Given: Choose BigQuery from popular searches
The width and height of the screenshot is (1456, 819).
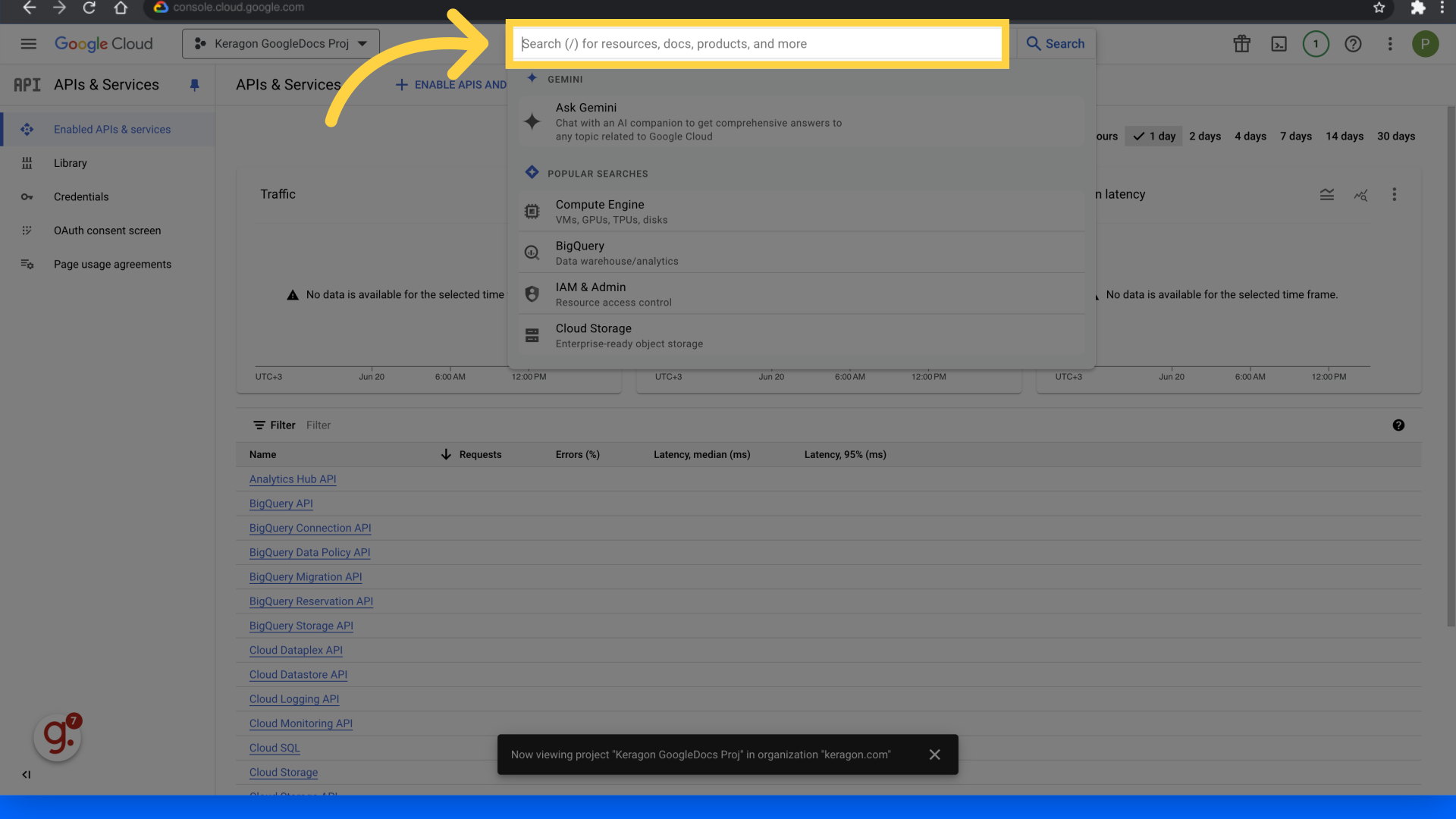Looking at the screenshot, I should pyautogui.click(x=802, y=253).
